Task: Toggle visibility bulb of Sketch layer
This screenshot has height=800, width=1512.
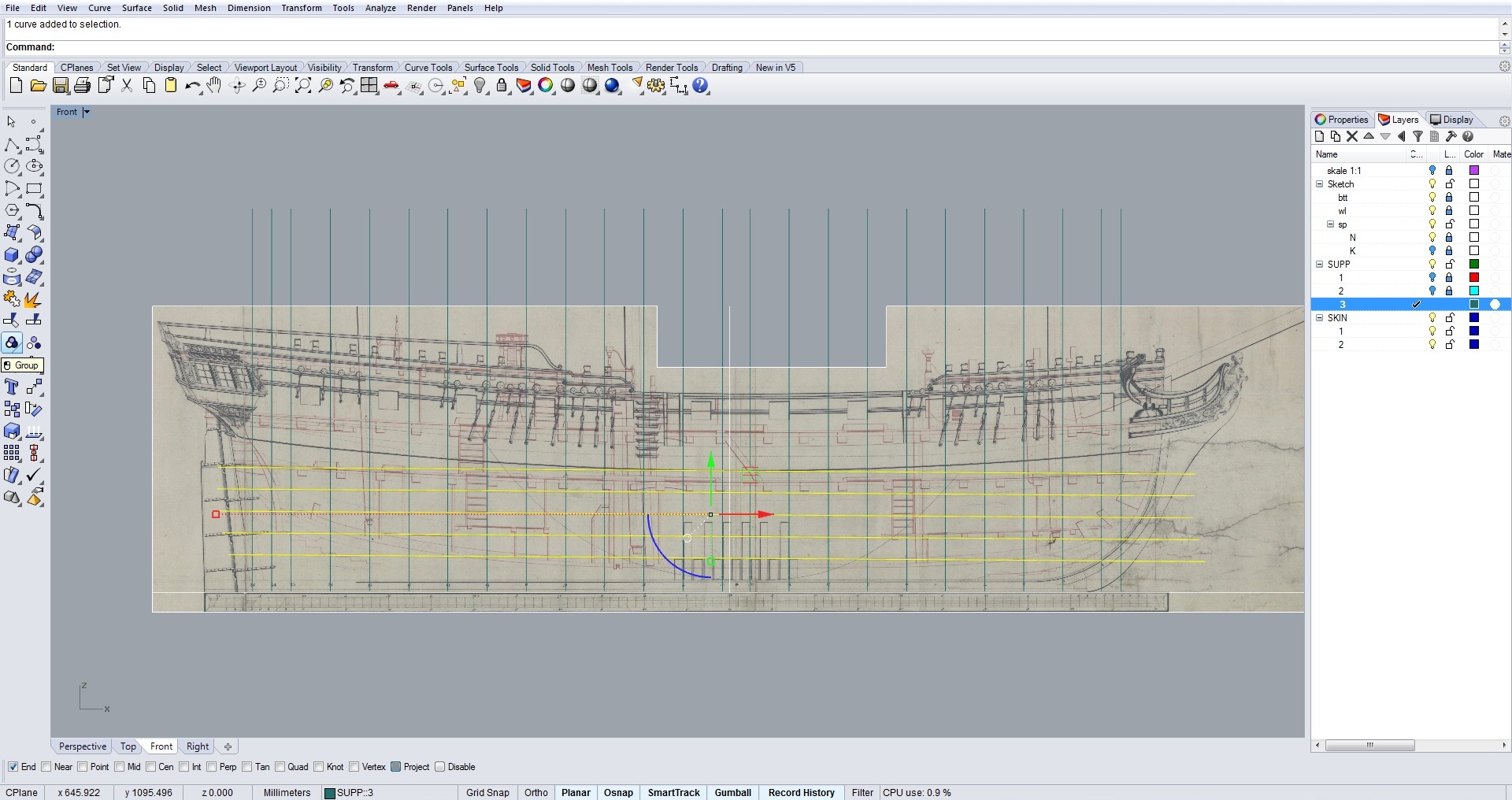Action: [x=1432, y=184]
